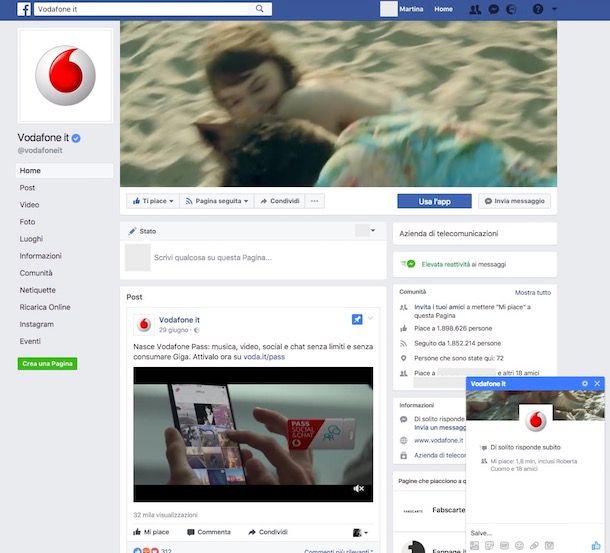Open Ricarica Online in sidebar
This screenshot has width=610, height=553.
[x=45, y=307]
